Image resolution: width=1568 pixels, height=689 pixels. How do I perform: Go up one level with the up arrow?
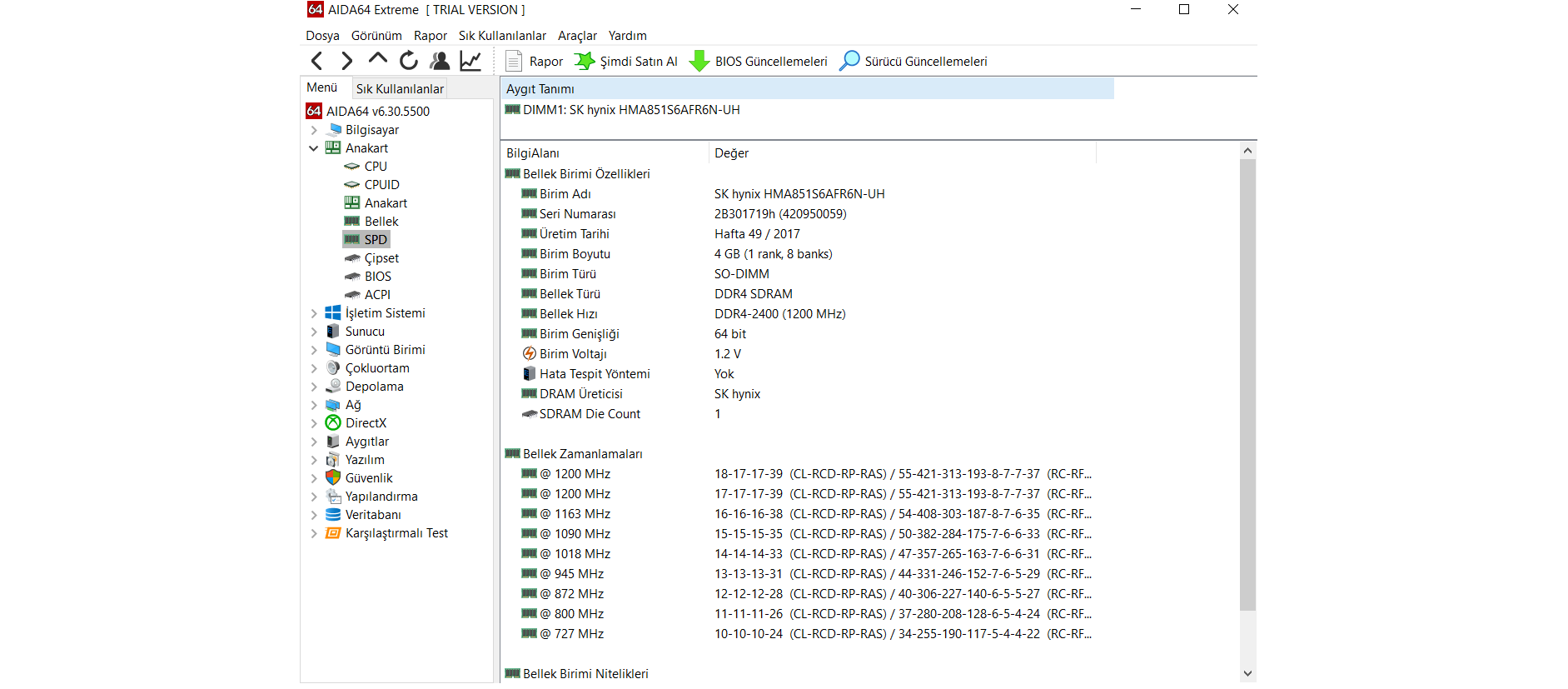377,60
